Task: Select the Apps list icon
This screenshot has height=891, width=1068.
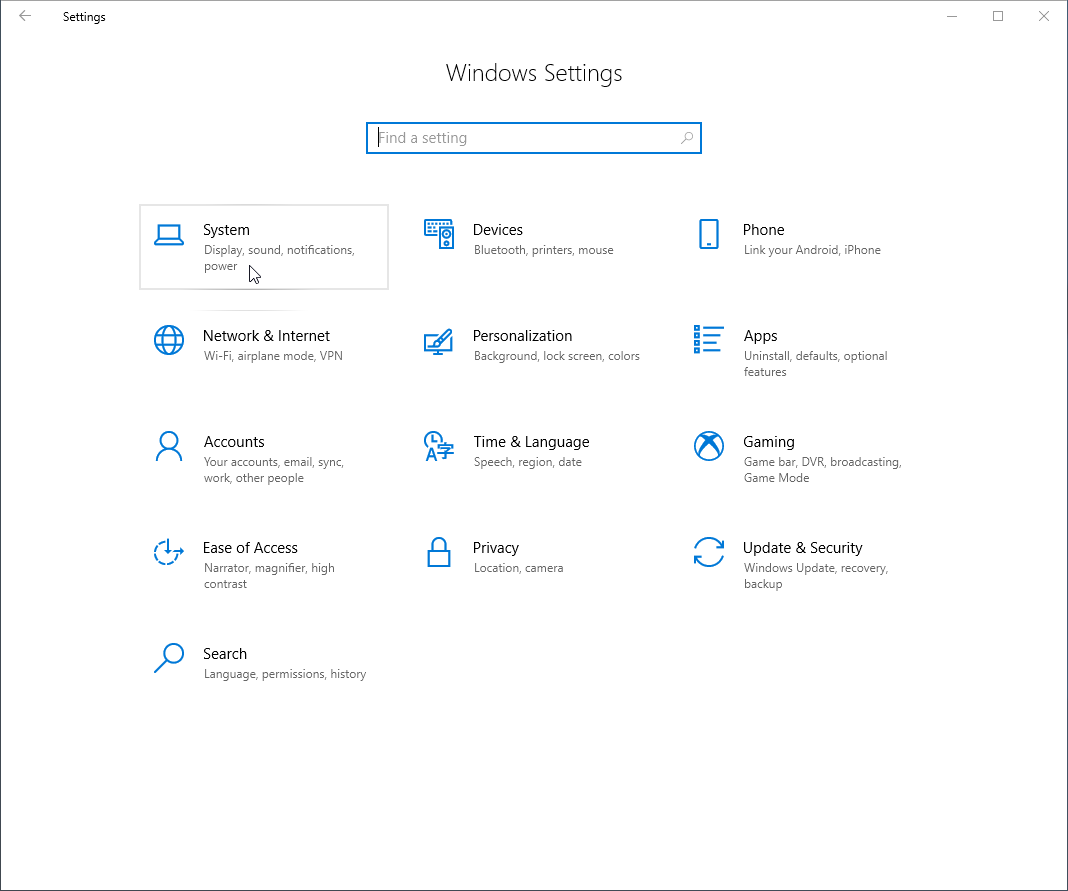Action: pyautogui.click(x=708, y=339)
